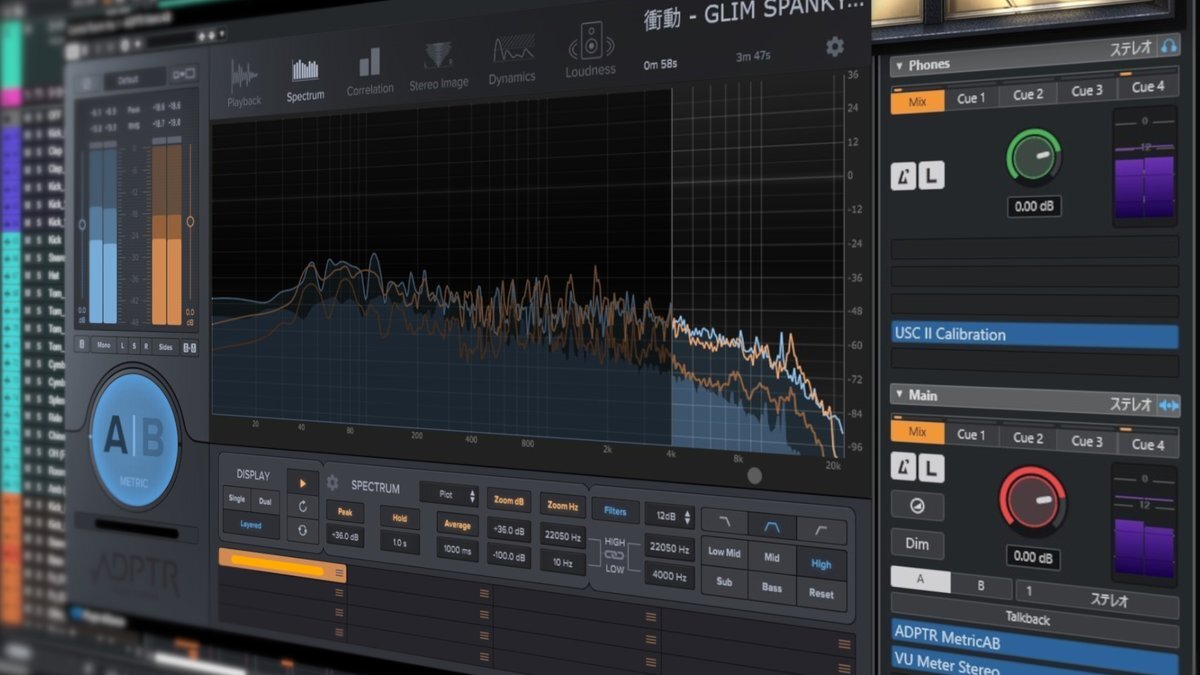Open the ステレオ selector in the Main header
Screen dimensions: 1200x675
(x=1133, y=405)
